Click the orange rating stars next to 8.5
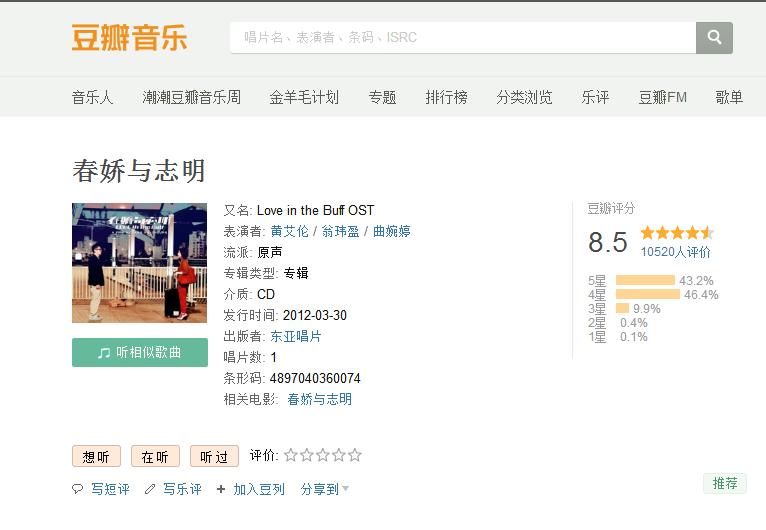 coord(677,233)
